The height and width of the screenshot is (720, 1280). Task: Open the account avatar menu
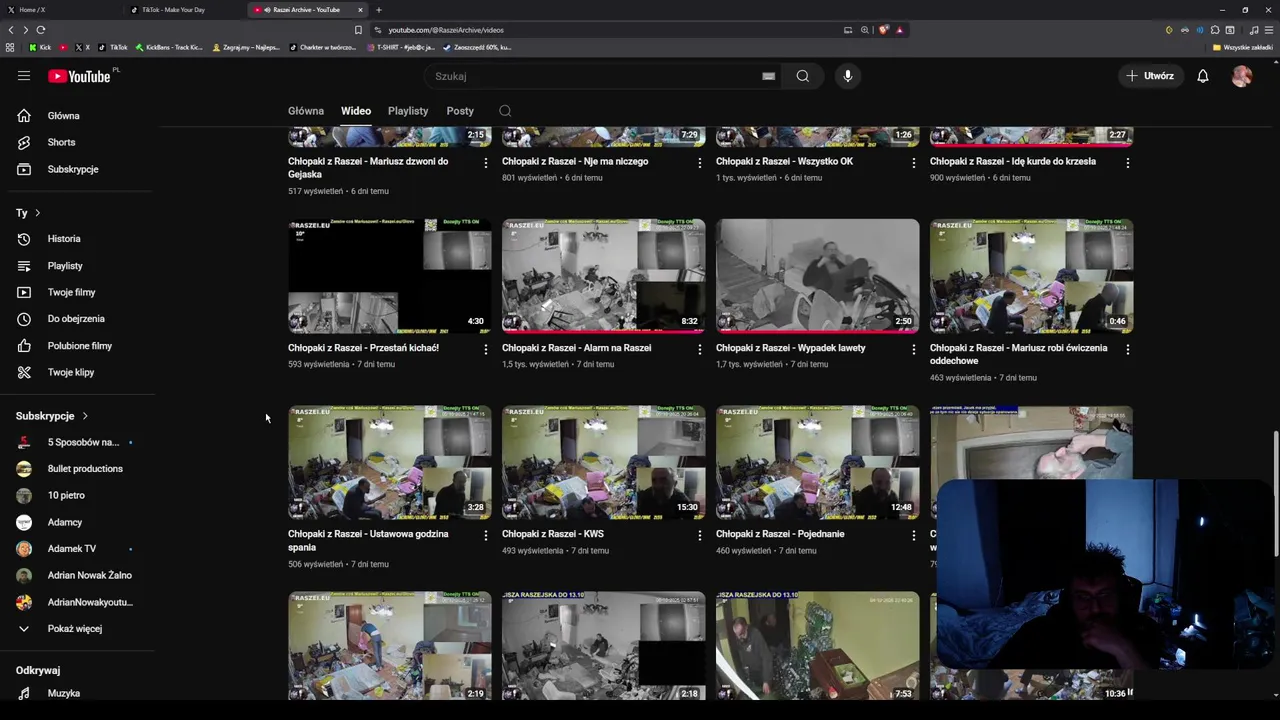1242,76
